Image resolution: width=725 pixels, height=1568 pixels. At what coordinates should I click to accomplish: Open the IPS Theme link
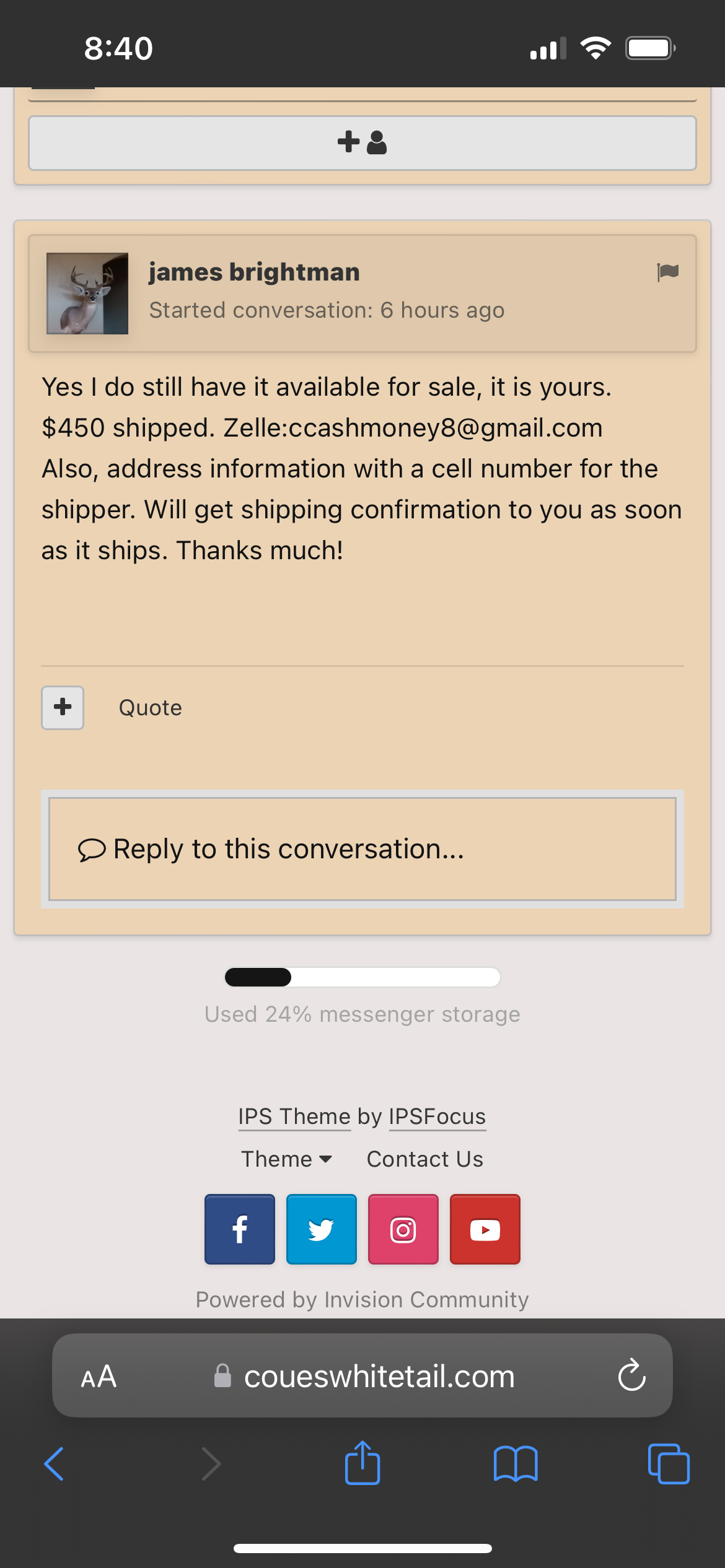pyautogui.click(x=294, y=1117)
